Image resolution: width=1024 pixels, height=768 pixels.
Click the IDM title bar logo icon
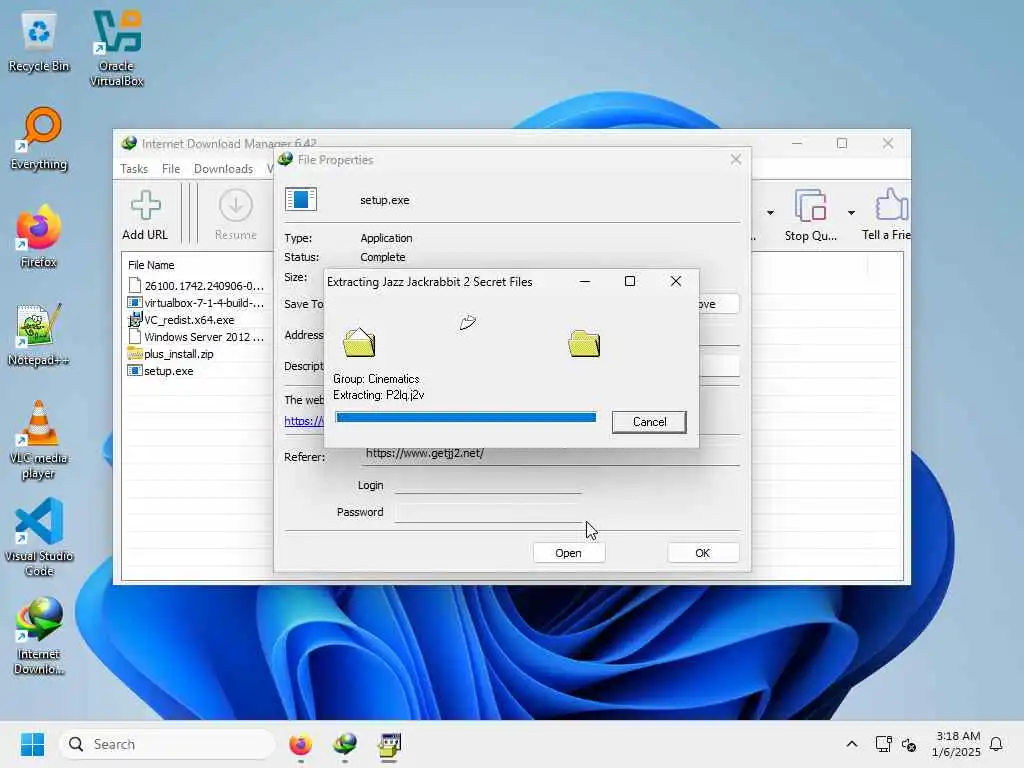(129, 143)
